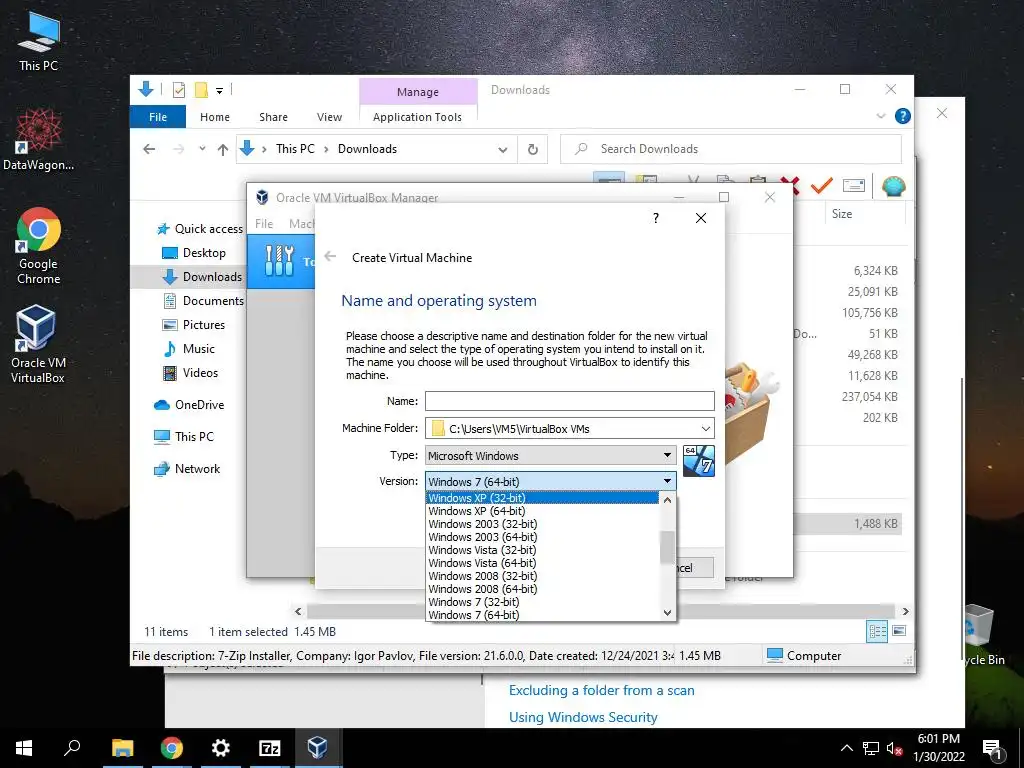Open the File tab in Explorer
The height and width of the screenshot is (768, 1024).
click(x=158, y=117)
